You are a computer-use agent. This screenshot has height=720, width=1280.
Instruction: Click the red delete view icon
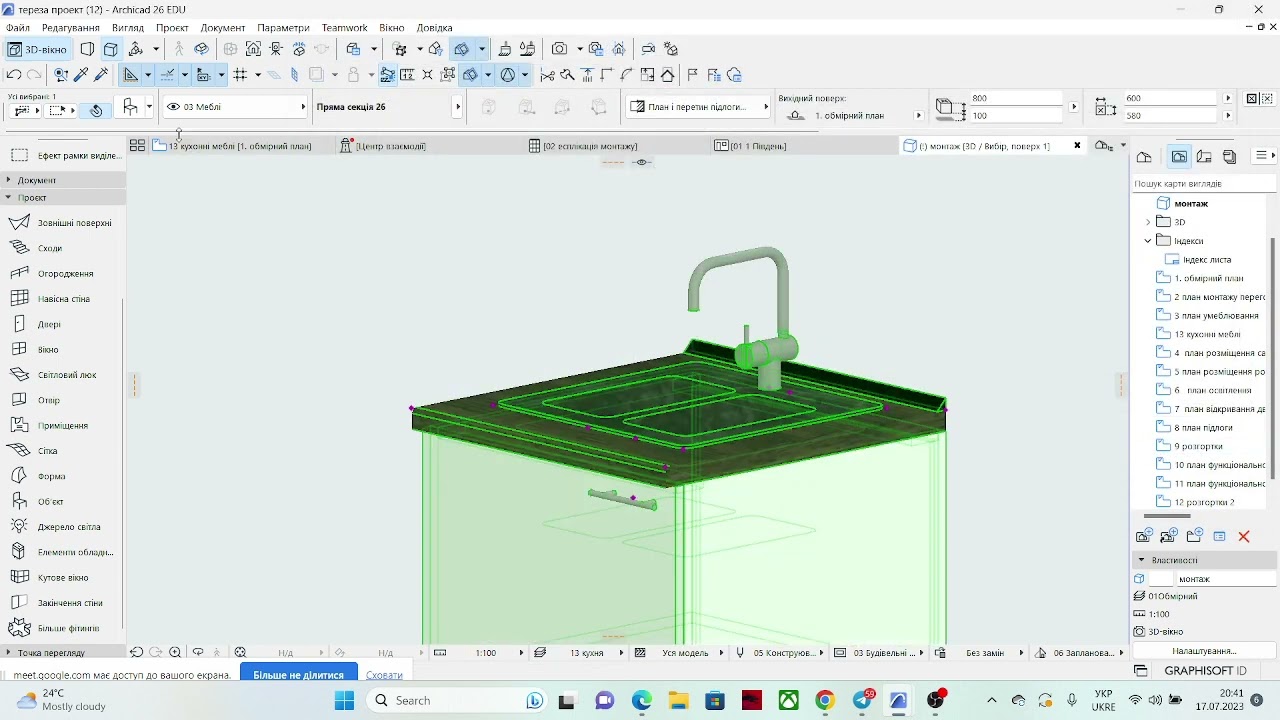click(x=1244, y=537)
